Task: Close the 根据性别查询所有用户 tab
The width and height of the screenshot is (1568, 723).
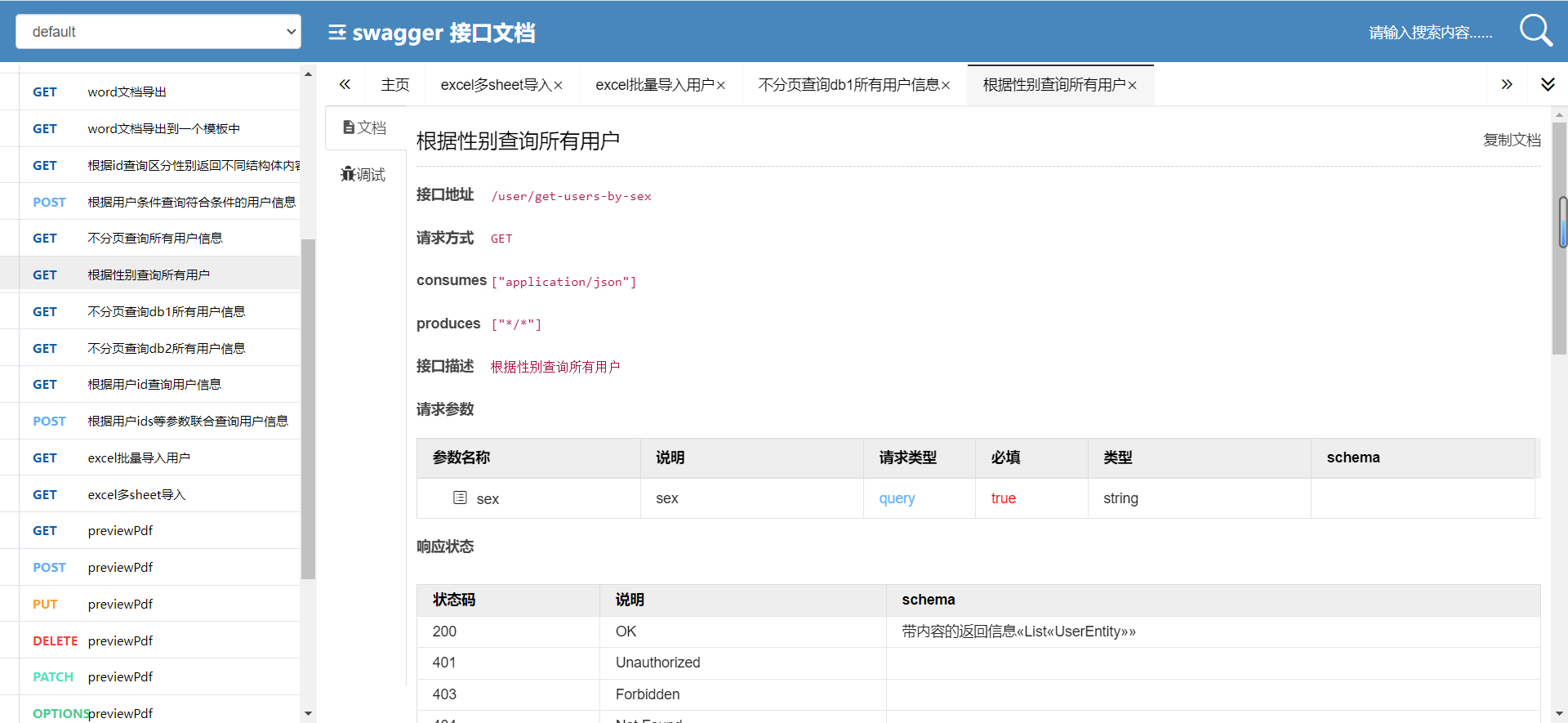Action: (x=1132, y=86)
